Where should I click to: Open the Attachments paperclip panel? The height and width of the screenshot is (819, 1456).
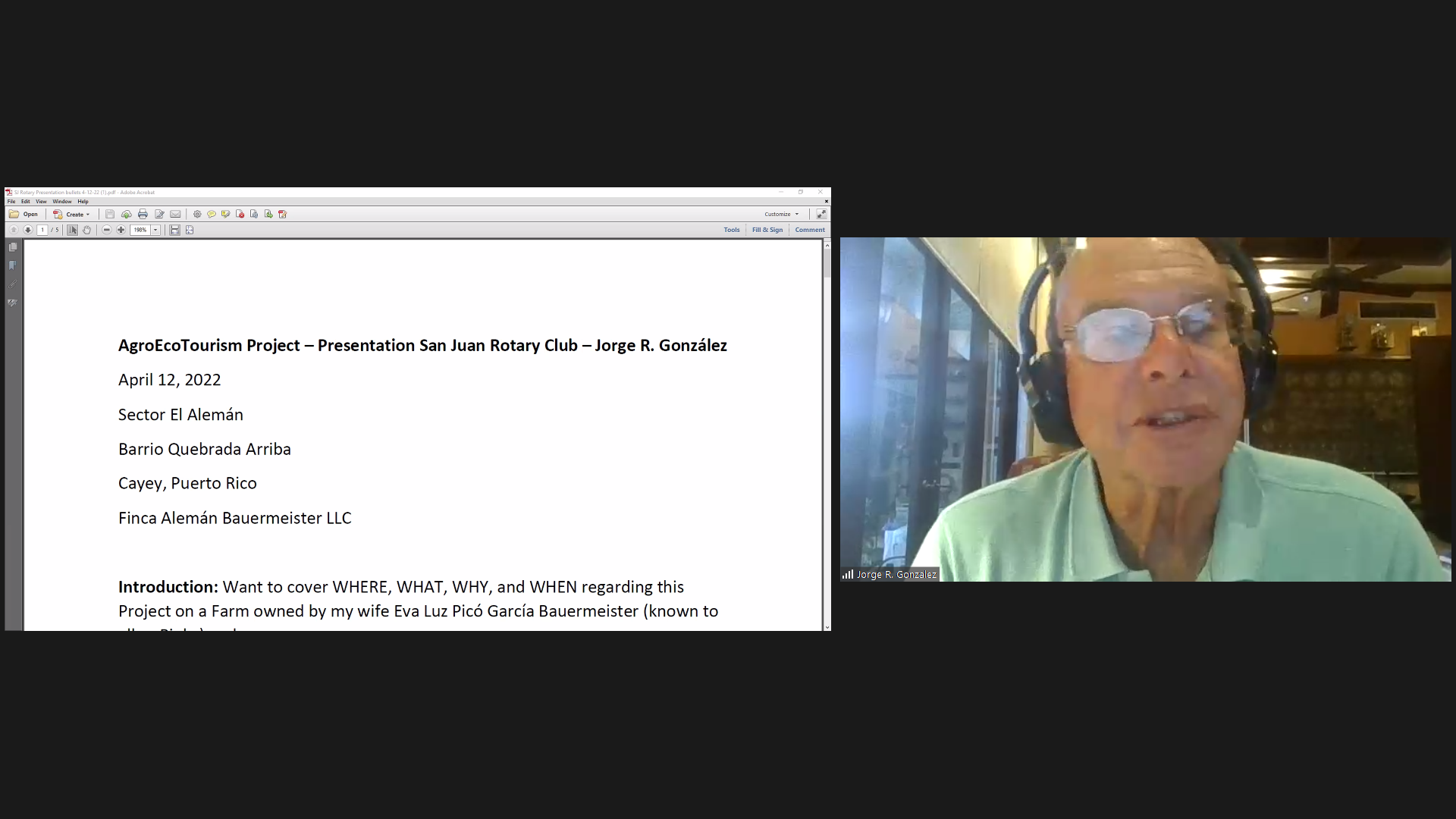(13, 284)
